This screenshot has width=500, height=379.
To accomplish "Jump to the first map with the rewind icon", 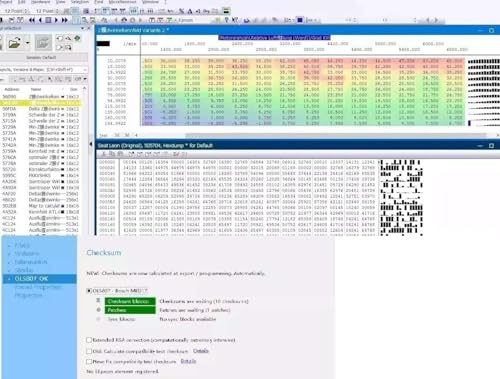I will pyautogui.click(x=32, y=20).
